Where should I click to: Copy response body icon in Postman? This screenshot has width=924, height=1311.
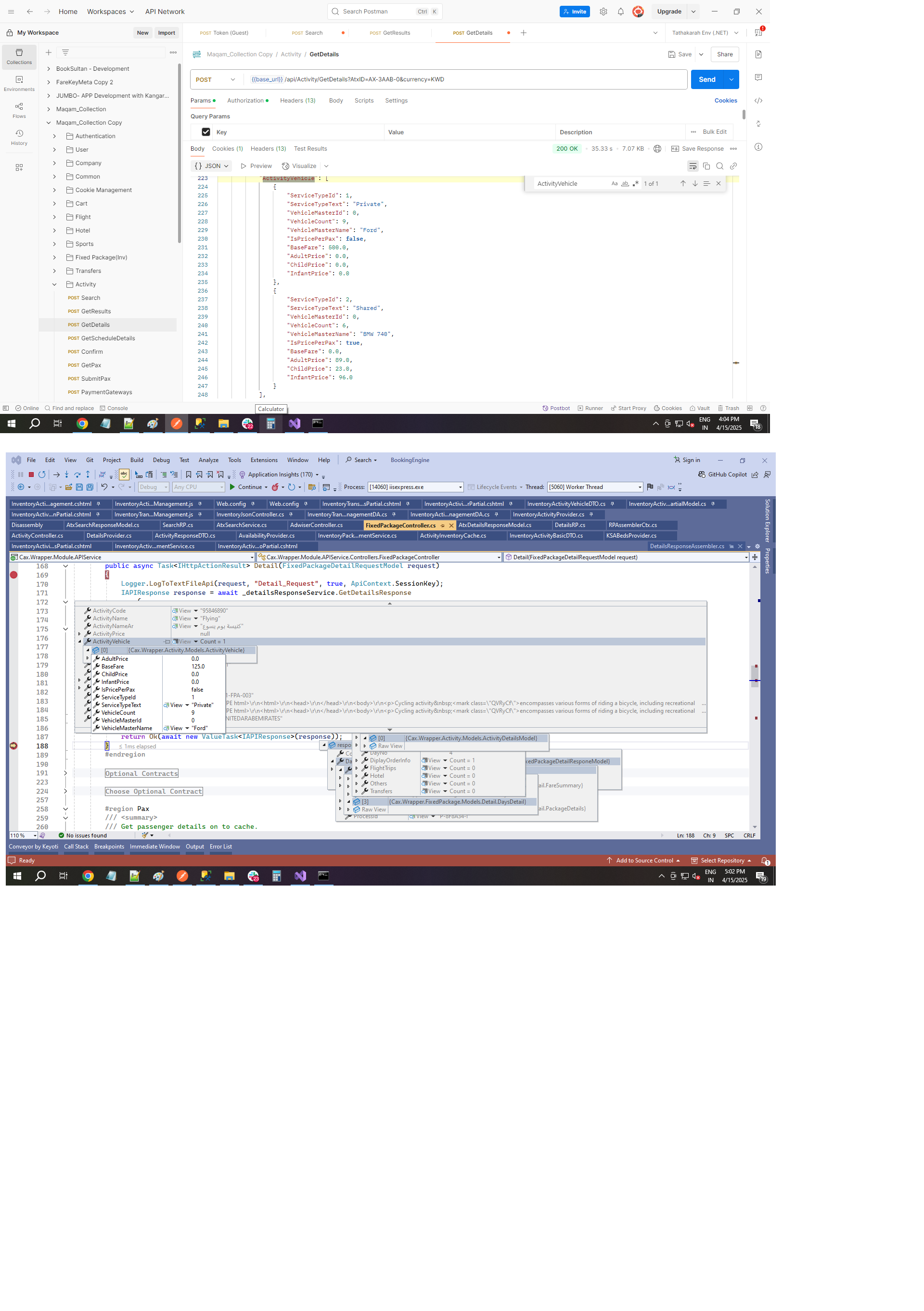tap(706, 166)
